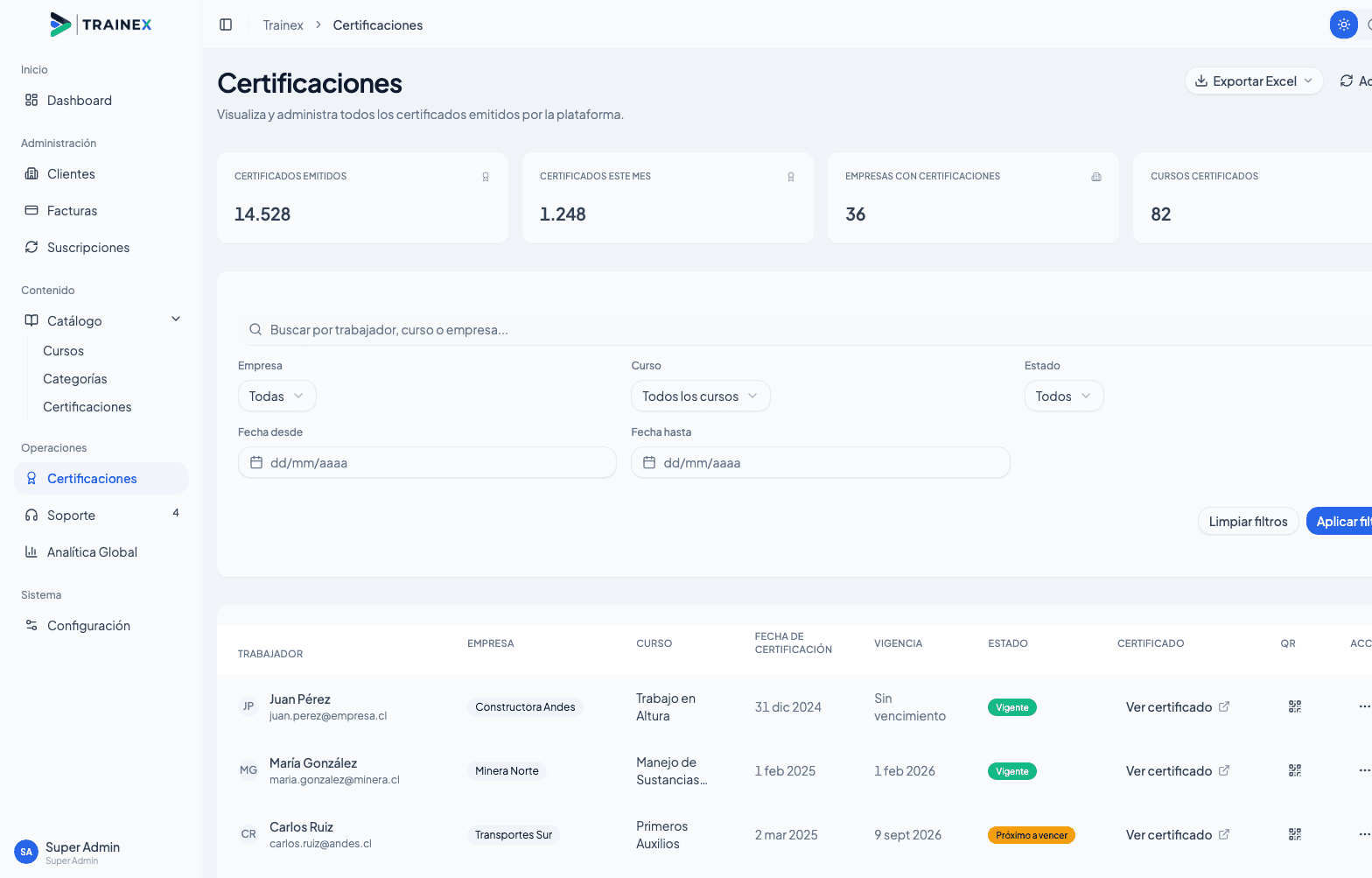Click the Soporte headset icon
Screen dimensions: 1372x878
(x=31, y=515)
